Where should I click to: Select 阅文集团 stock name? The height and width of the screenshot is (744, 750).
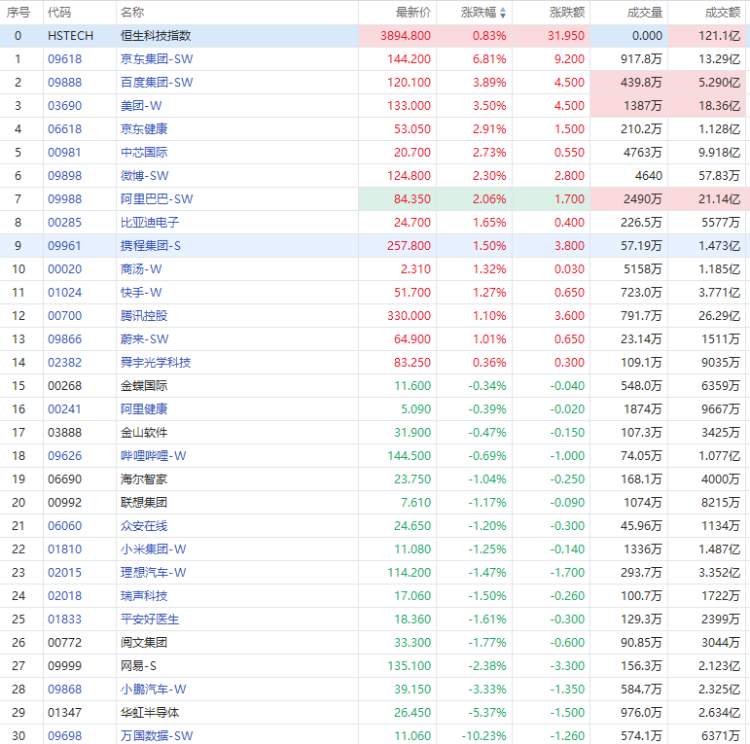point(144,643)
